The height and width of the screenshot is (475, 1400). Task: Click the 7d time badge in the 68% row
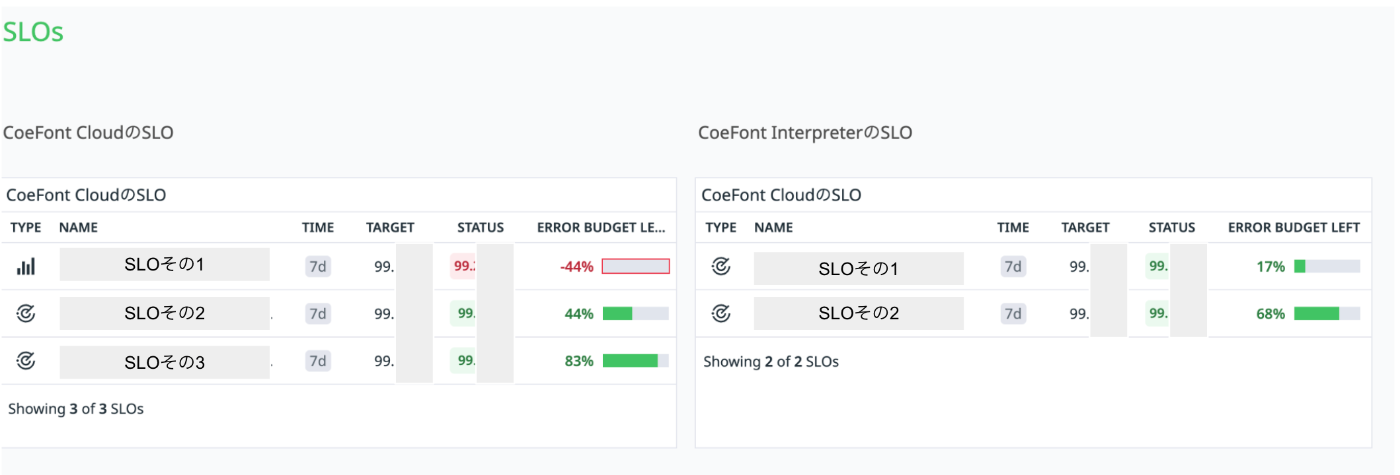coord(1013,313)
